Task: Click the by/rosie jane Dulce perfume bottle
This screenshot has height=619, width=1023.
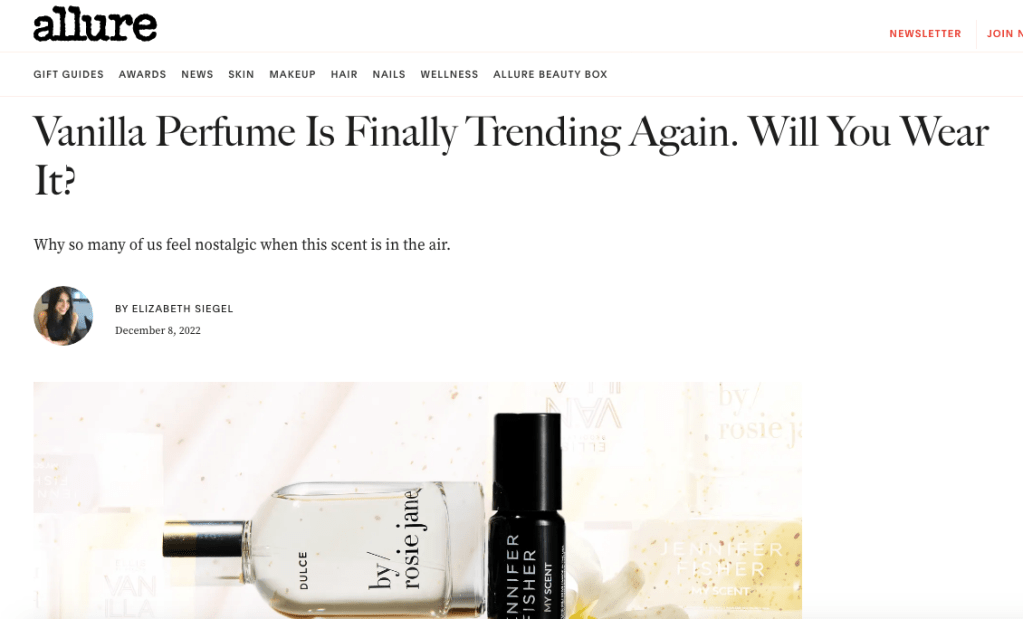Action: point(326,547)
